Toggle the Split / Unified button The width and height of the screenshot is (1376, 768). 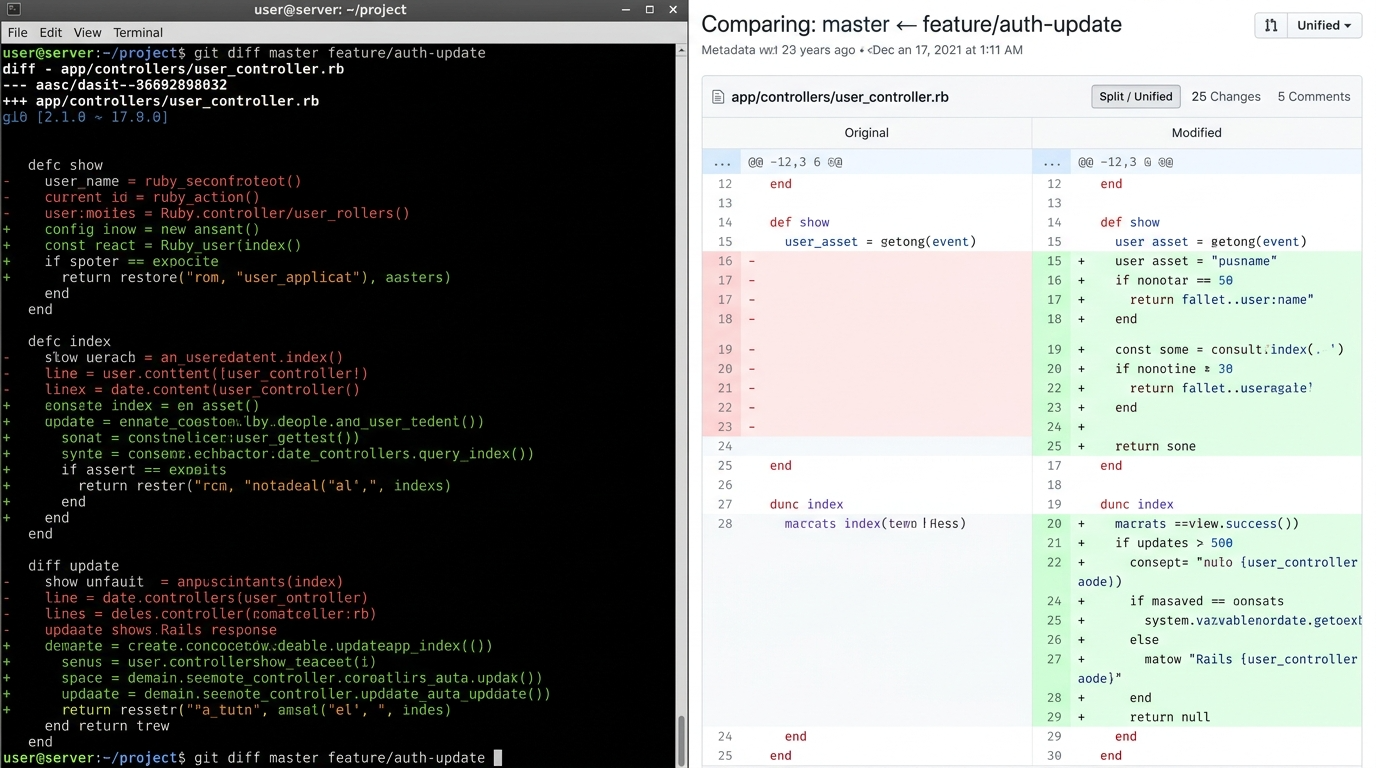(1135, 97)
